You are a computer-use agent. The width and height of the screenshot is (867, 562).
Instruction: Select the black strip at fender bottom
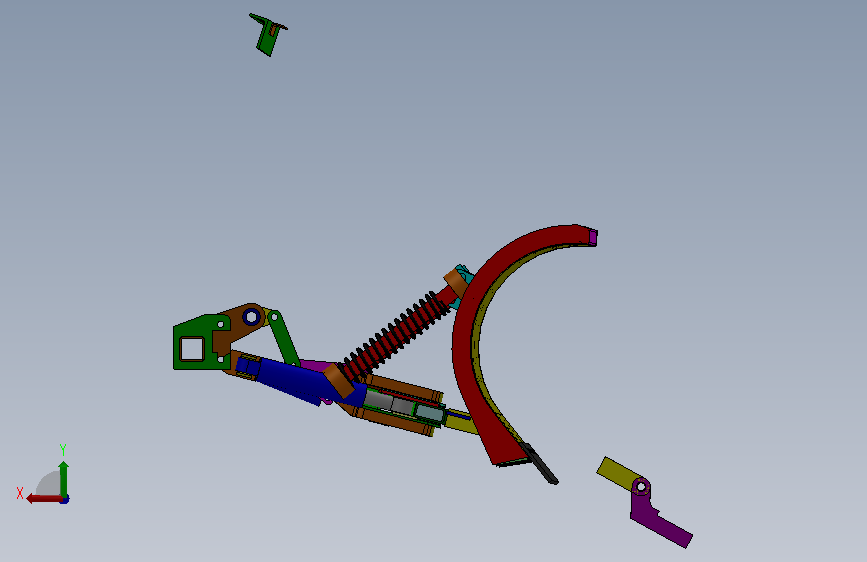coord(539,464)
